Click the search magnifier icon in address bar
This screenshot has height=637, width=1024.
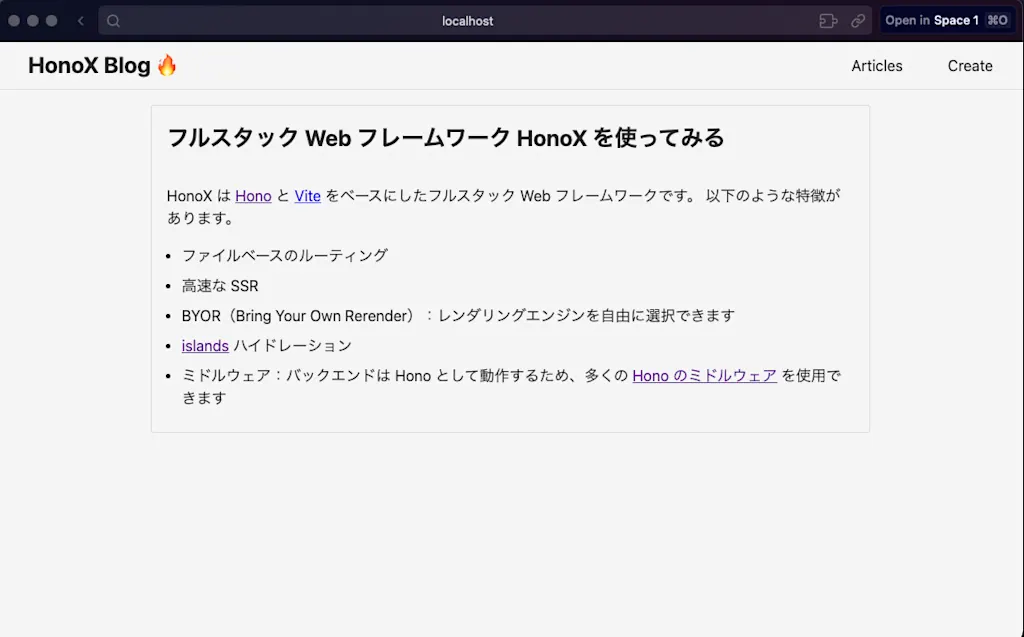(113, 21)
